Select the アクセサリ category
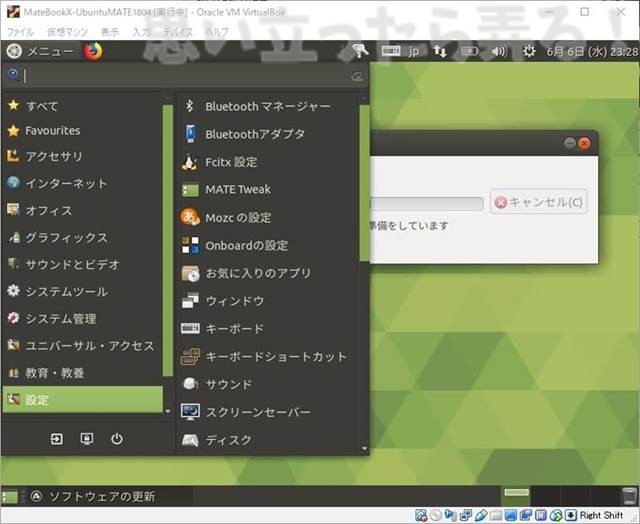The height and width of the screenshot is (524, 640). [x=83, y=156]
